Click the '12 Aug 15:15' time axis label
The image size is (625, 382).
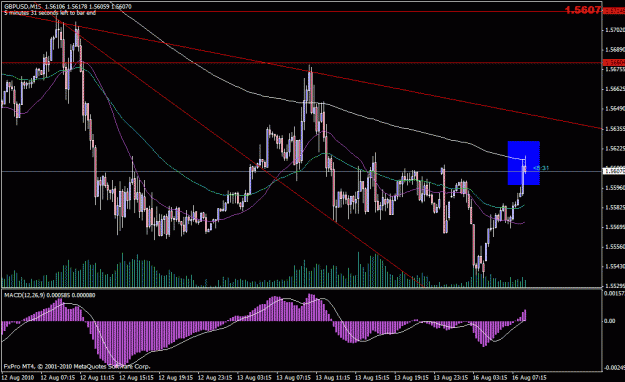pos(136,377)
